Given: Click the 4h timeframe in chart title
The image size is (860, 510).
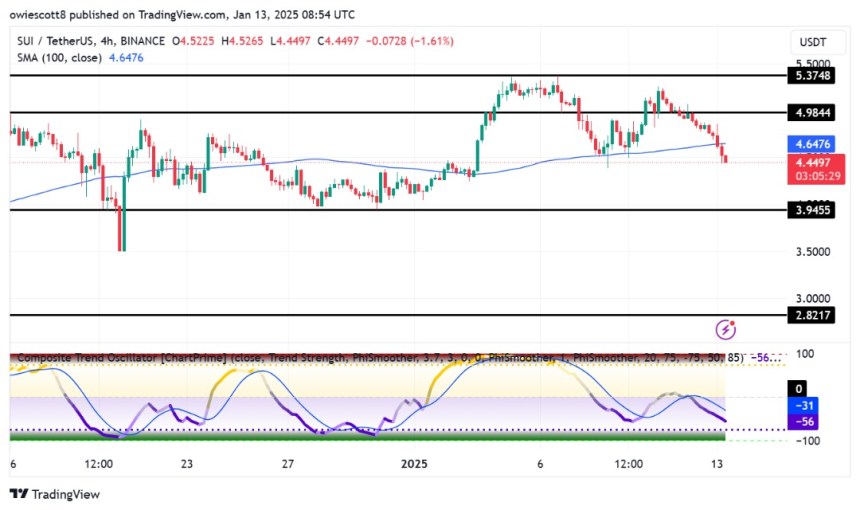Looking at the screenshot, I should point(107,41).
